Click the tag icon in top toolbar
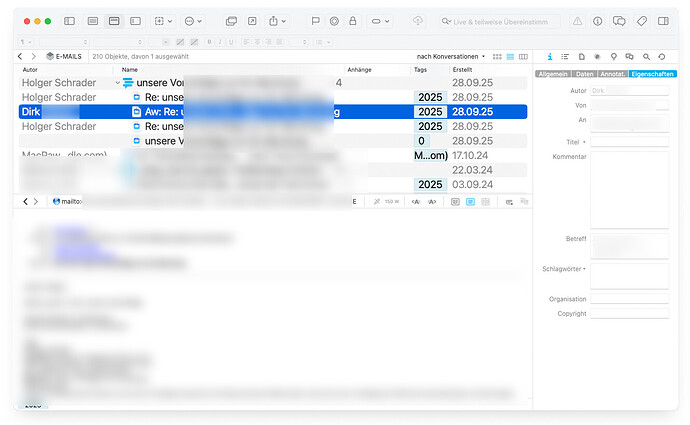Viewport: 690px width, 425px height. click(641, 21)
